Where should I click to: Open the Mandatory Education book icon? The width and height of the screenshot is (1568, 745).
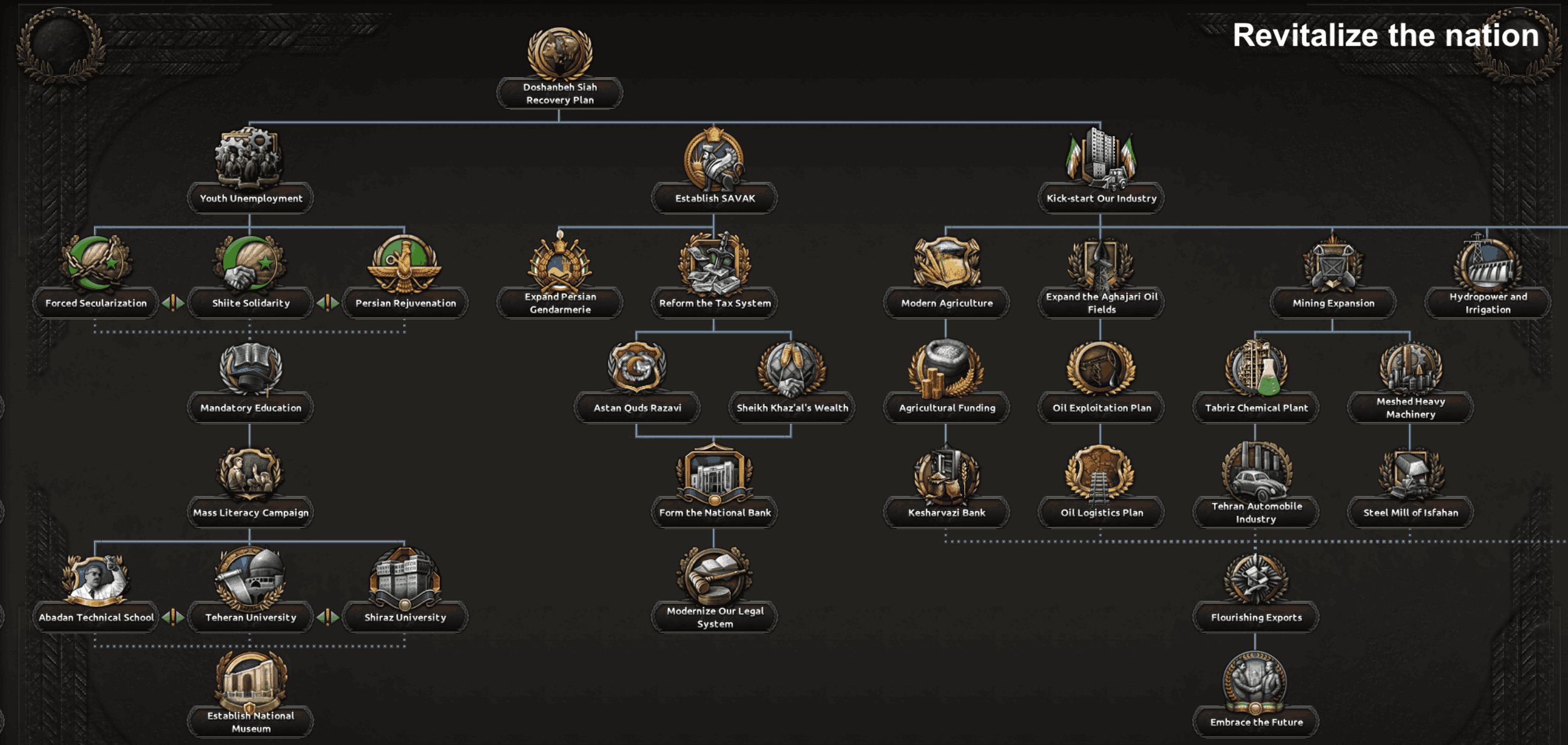[x=250, y=368]
